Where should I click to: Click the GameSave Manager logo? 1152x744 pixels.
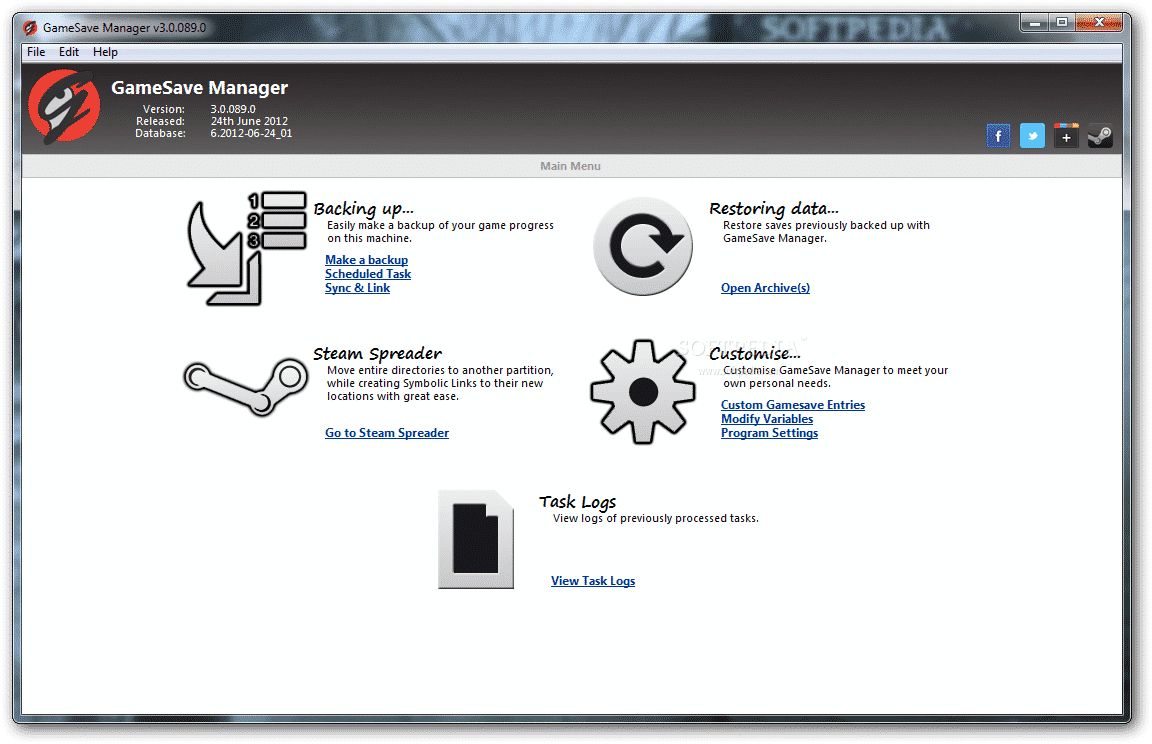pos(64,106)
